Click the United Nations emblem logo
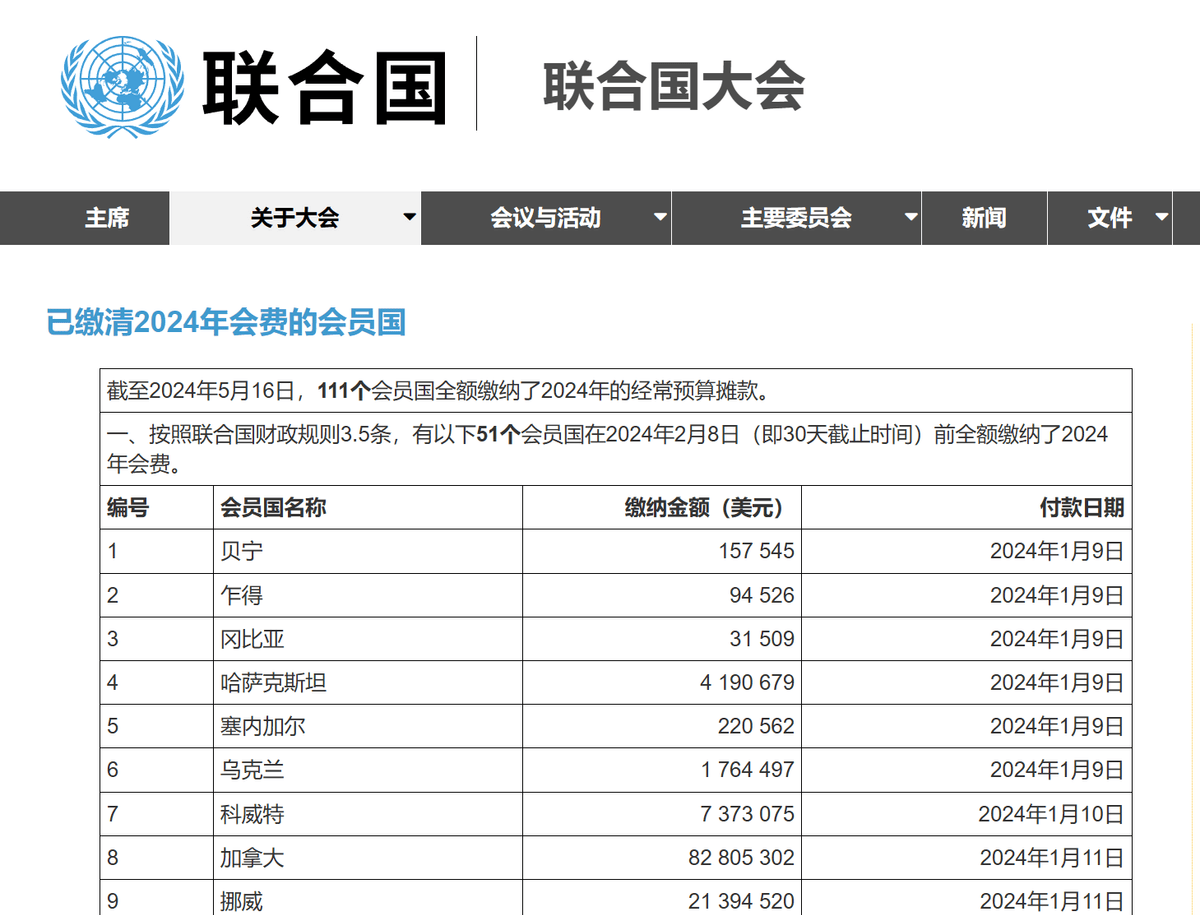This screenshot has width=1200, height=915. tap(122, 85)
